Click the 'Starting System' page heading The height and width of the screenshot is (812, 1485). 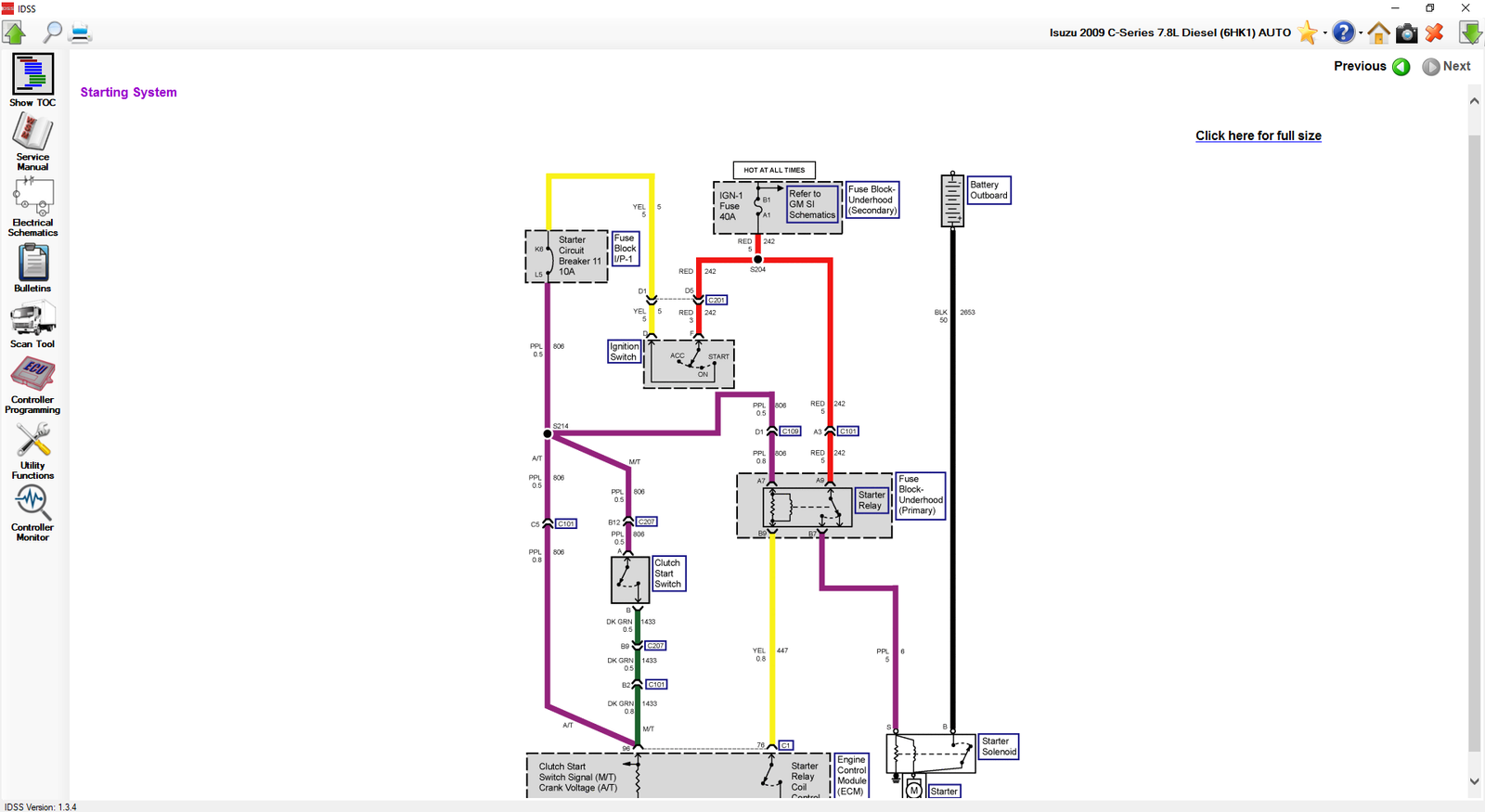click(128, 92)
